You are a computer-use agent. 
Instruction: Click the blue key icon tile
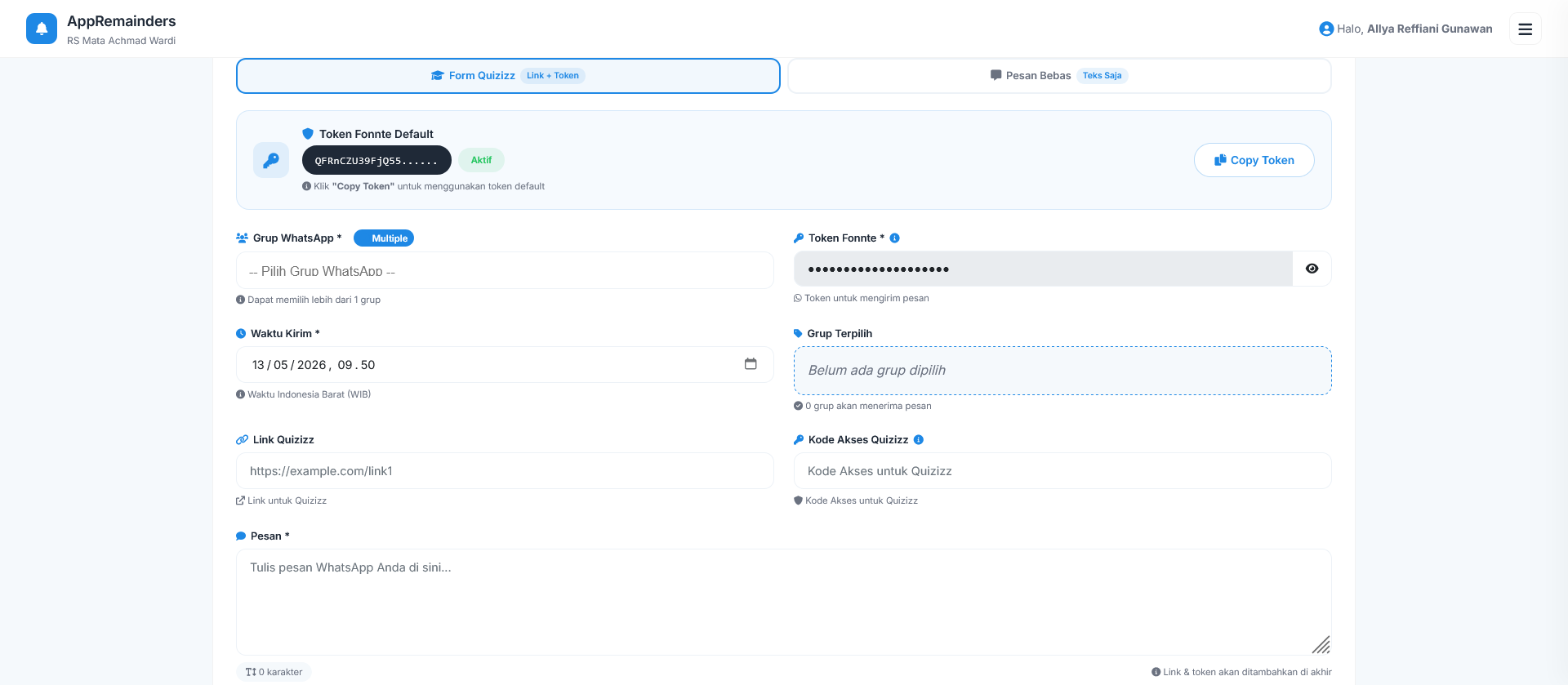[x=271, y=160]
